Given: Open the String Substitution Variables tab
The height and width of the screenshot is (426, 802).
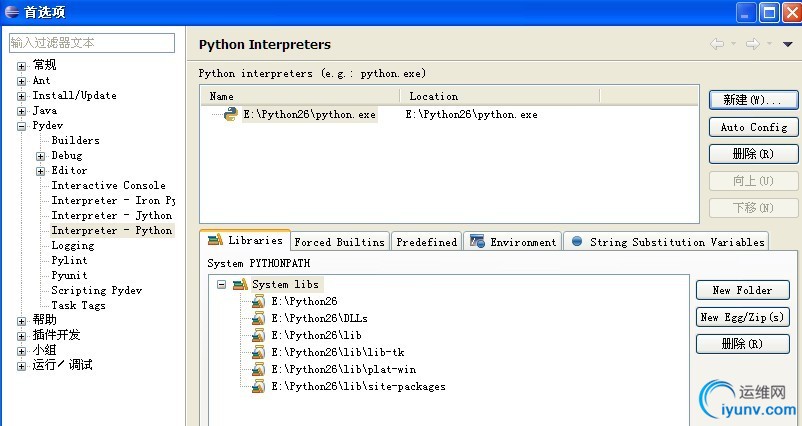Looking at the screenshot, I should (x=666, y=242).
